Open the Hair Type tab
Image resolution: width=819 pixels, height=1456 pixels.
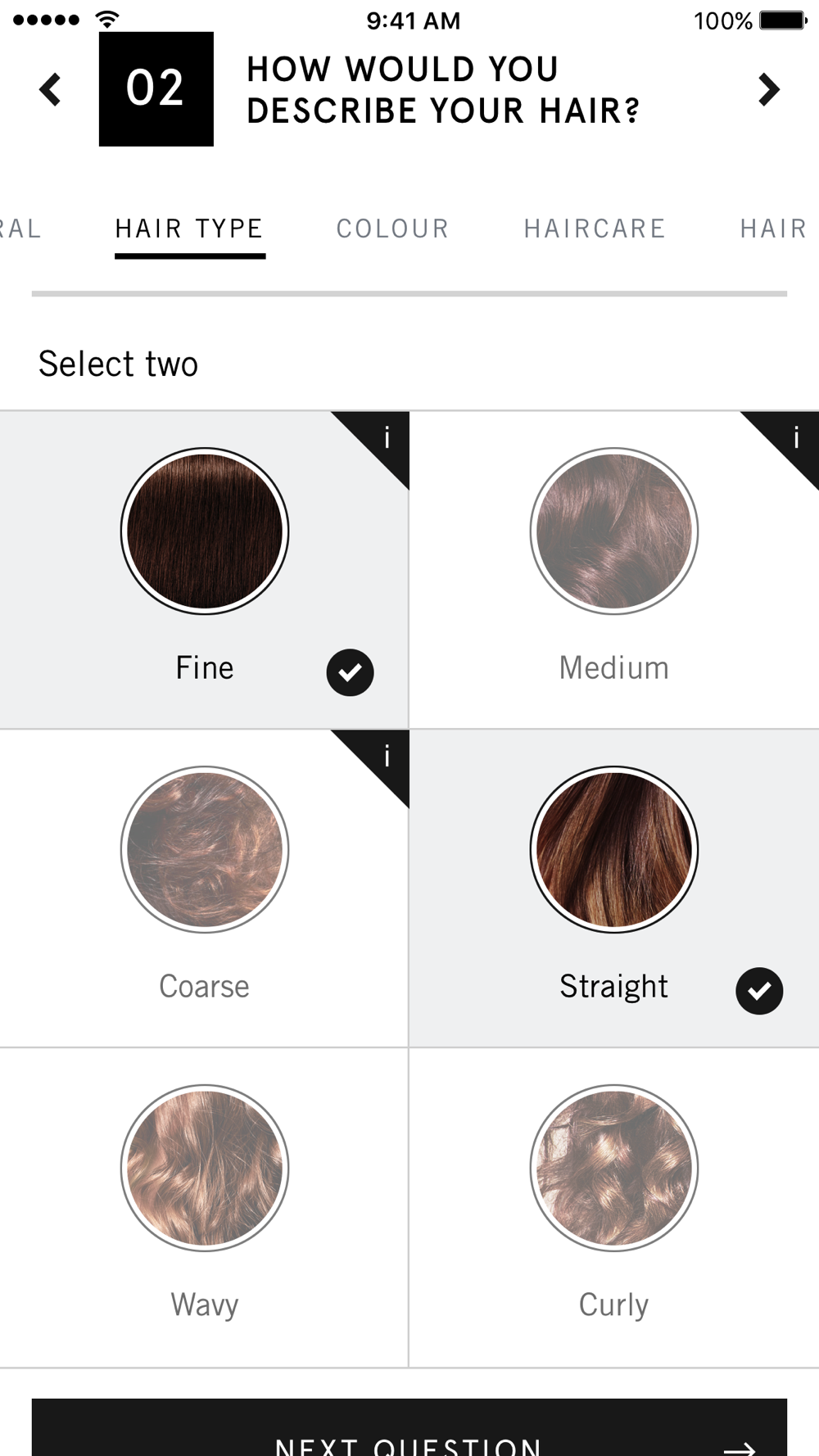[x=189, y=228]
